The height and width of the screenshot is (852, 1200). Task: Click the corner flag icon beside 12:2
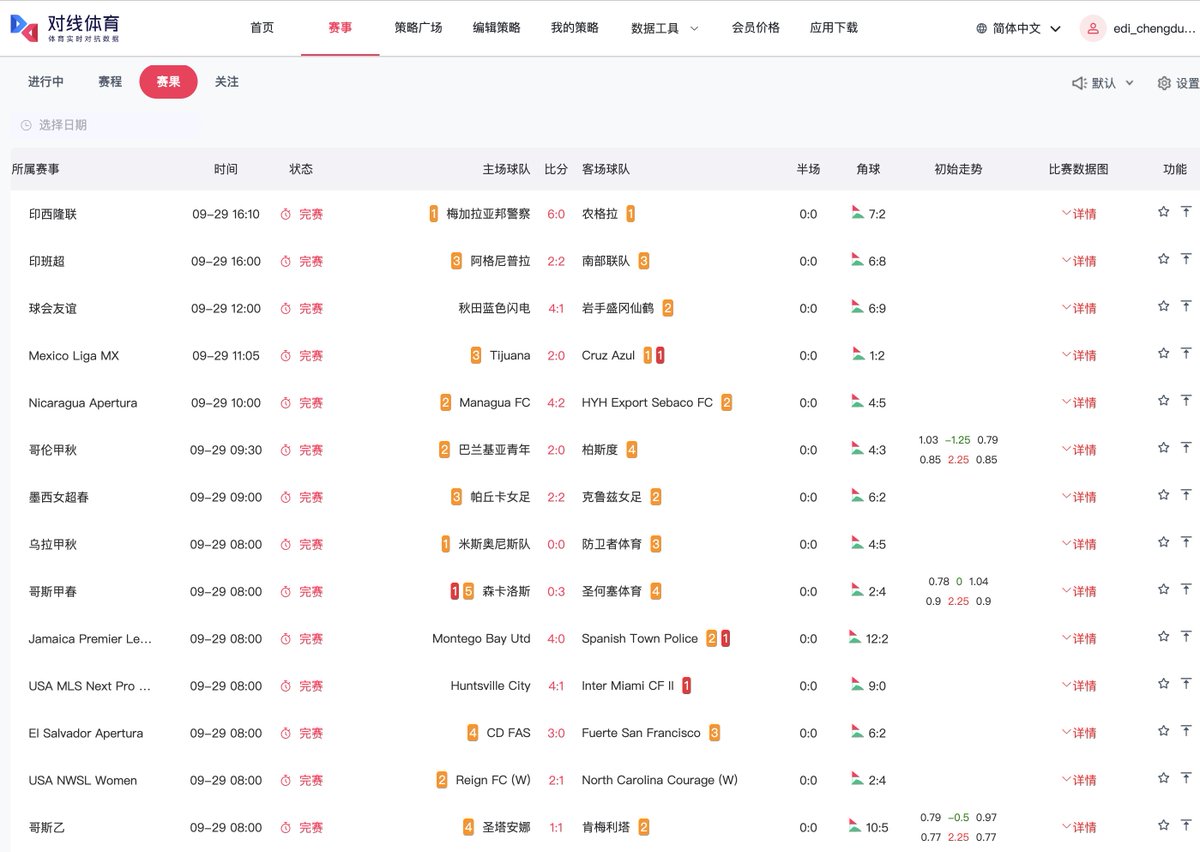854,637
